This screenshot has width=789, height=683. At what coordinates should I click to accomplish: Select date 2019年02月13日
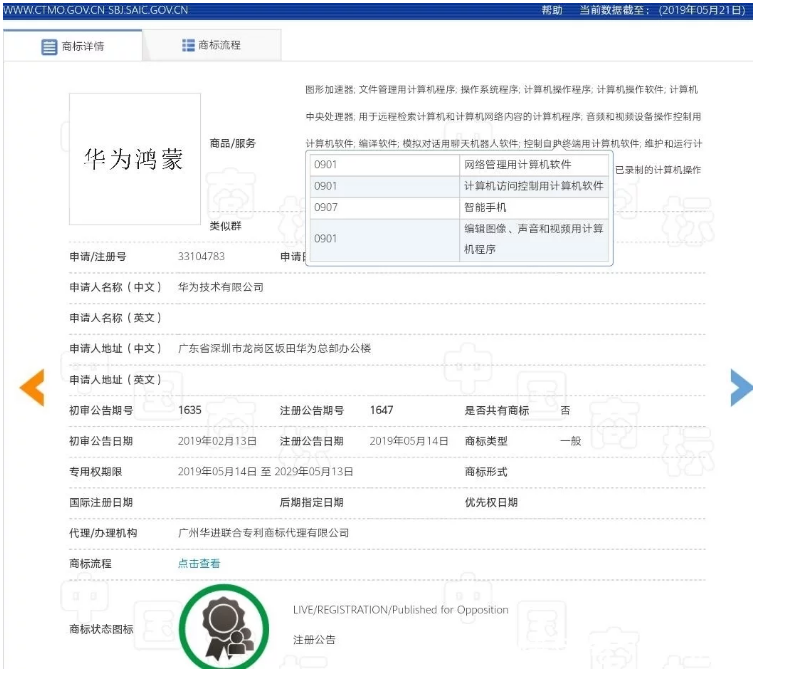217,441
